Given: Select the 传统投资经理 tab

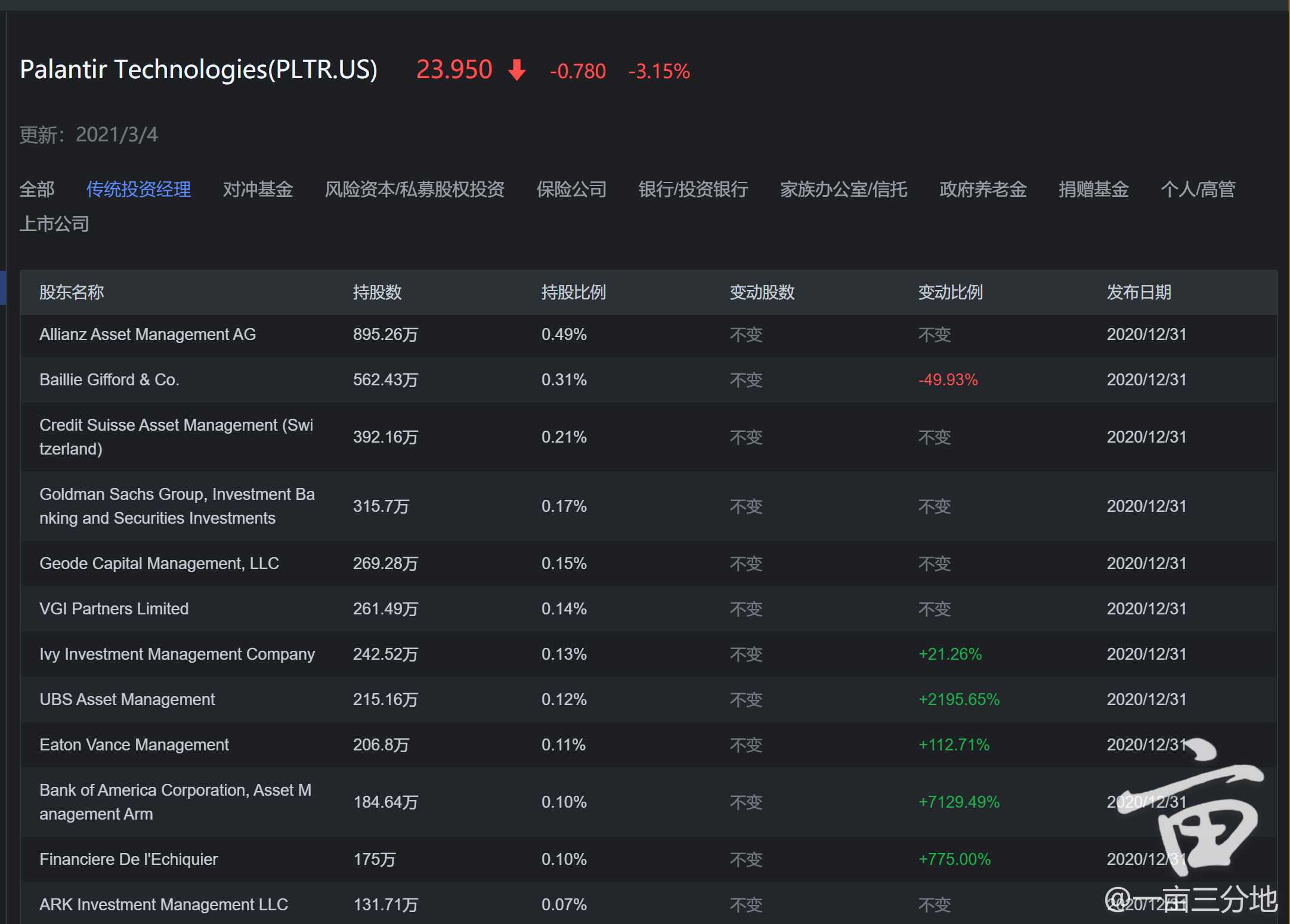Looking at the screenshot, I should tap(138, 189).
